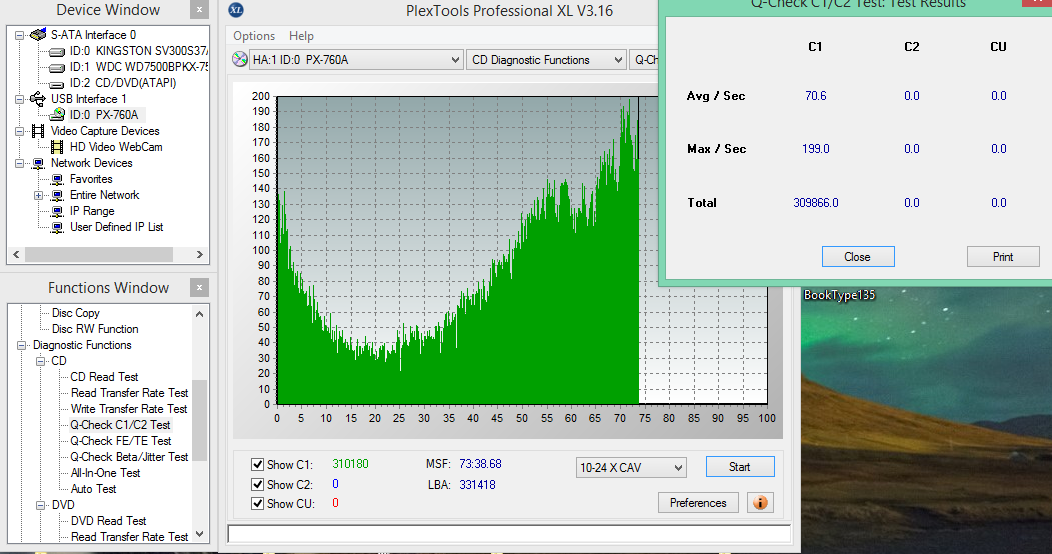Collapse the DVD functions tree node
Screen dimensions: 1052x554
pos(40,506)
